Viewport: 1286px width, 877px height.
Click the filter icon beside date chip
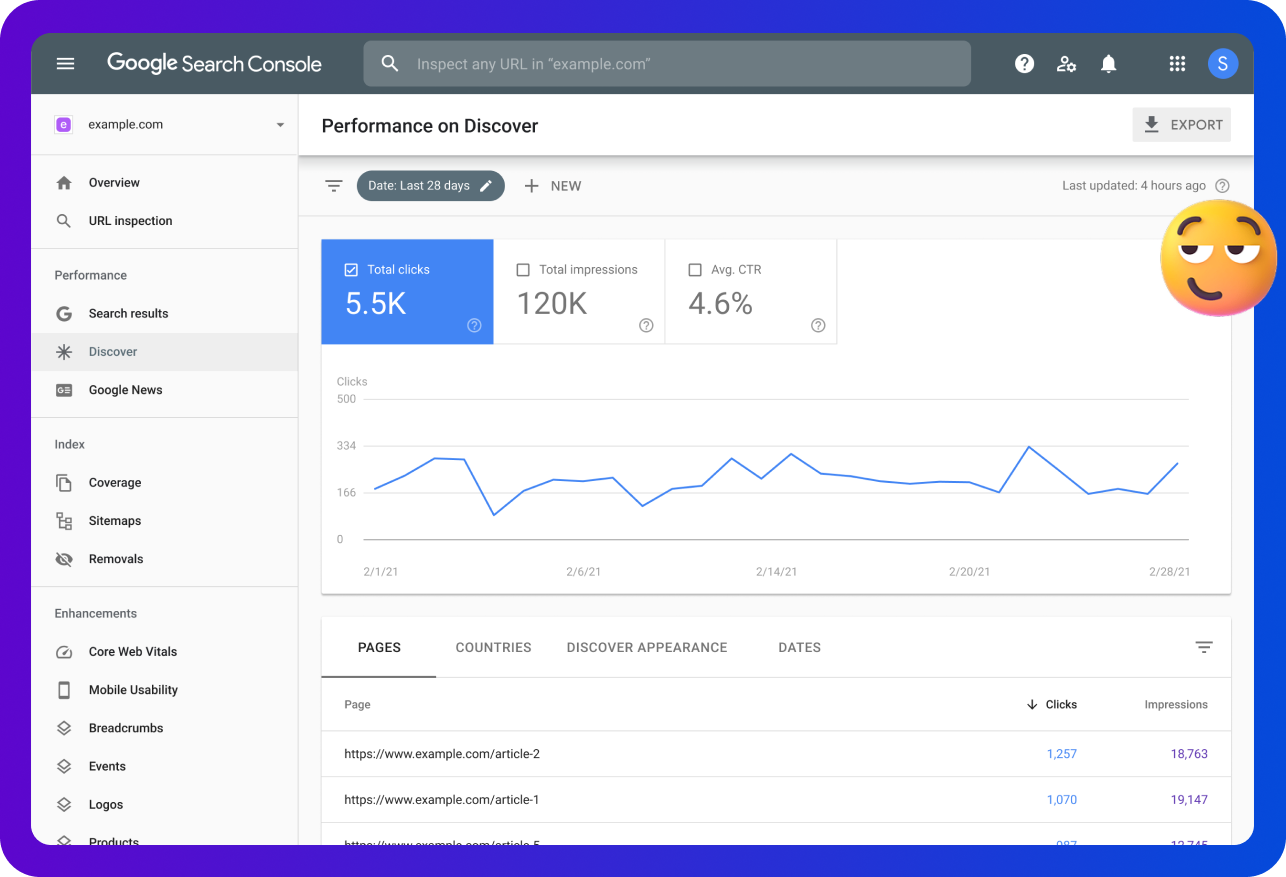point(334,186)
